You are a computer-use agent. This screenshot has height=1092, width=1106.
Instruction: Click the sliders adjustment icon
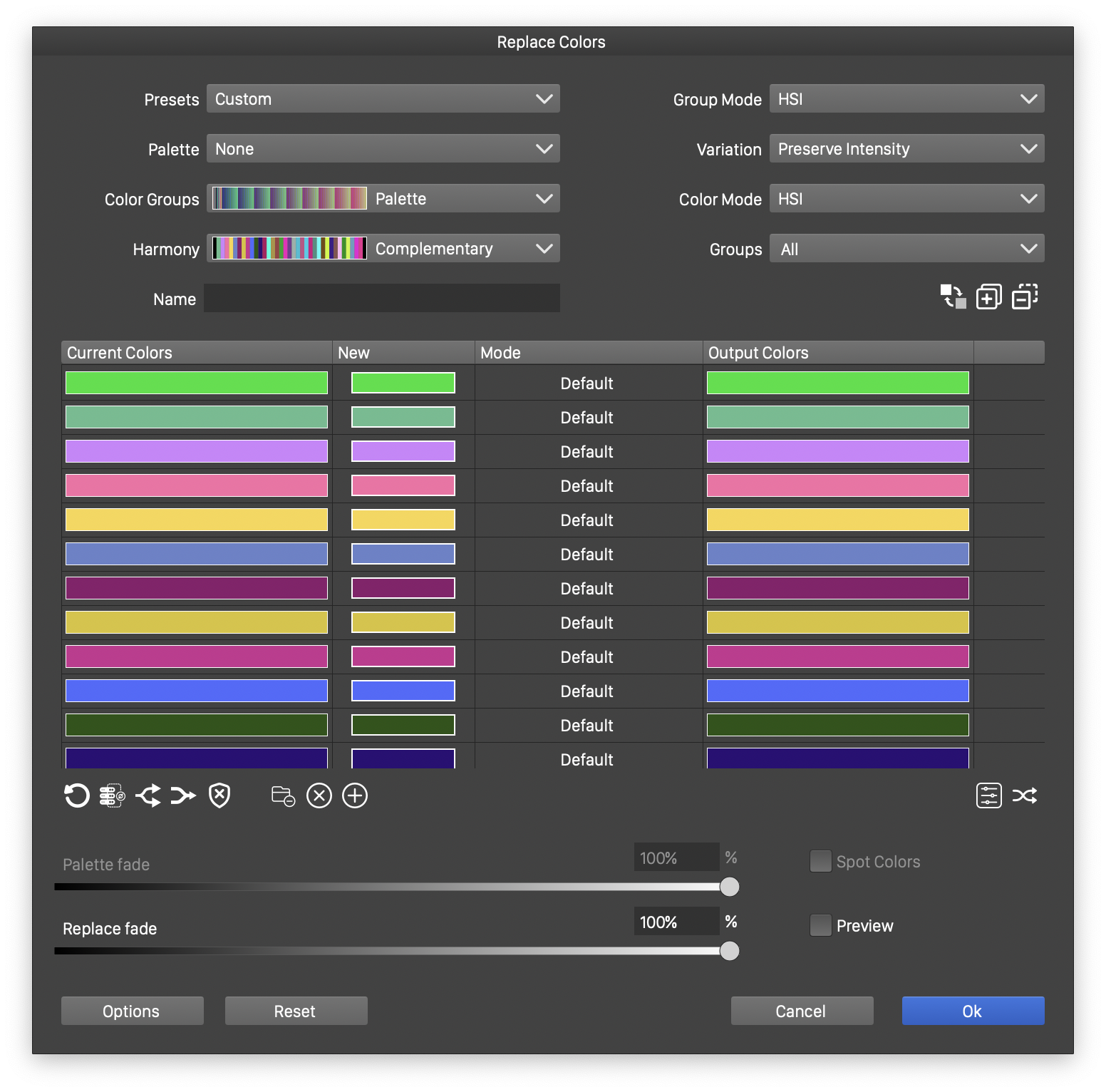pos(988,795)
